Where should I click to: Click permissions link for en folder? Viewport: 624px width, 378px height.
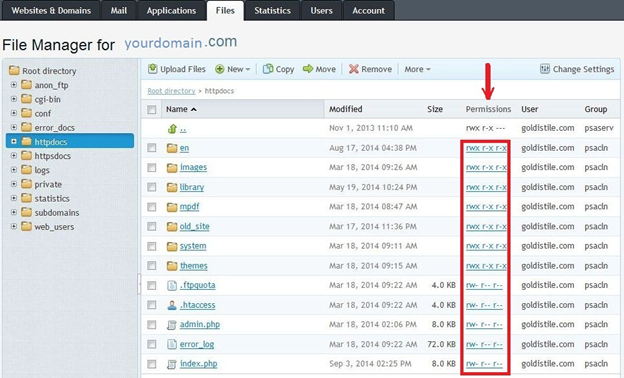[486, 148]
